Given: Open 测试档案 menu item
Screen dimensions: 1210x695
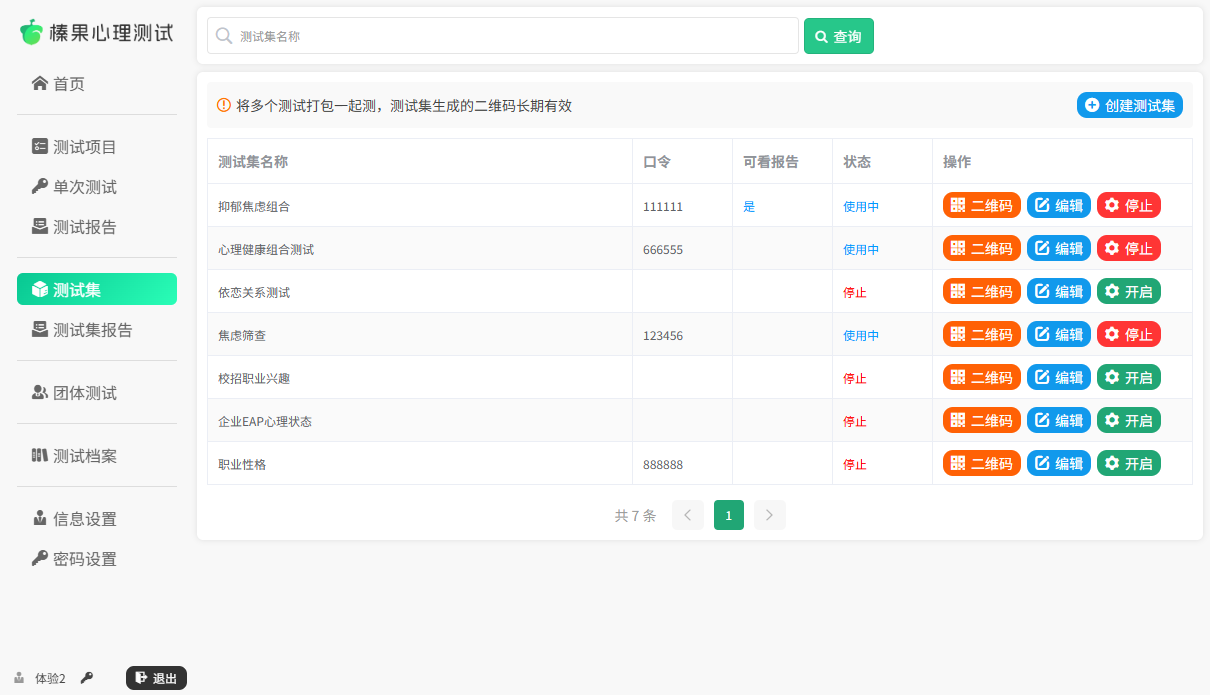Looking at the screenshot, I should [x=97, y=456].
